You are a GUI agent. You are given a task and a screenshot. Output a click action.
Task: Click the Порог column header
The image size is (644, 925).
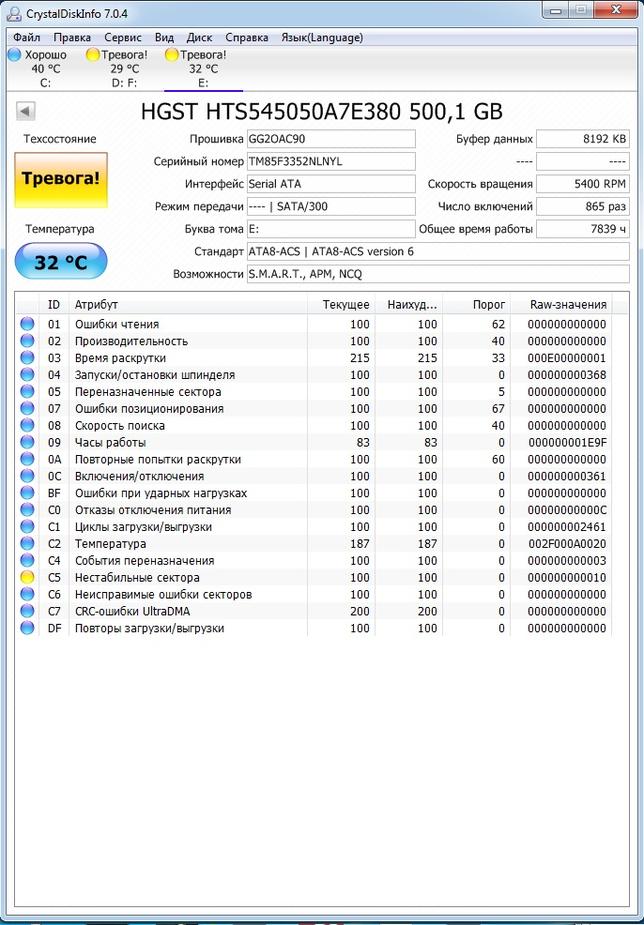(477, 304)
